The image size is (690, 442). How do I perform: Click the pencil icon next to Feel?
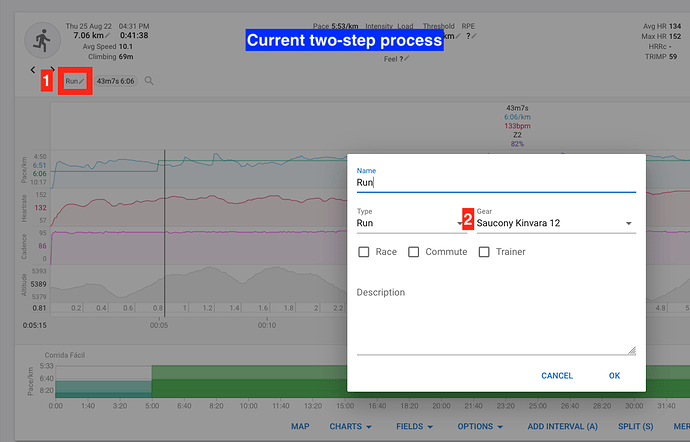click(x=407, y=58)
